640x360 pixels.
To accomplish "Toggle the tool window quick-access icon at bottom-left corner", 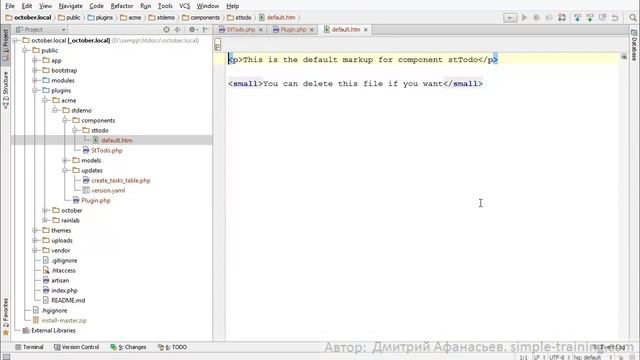I will pyautogui.click(x=6, y=357).
